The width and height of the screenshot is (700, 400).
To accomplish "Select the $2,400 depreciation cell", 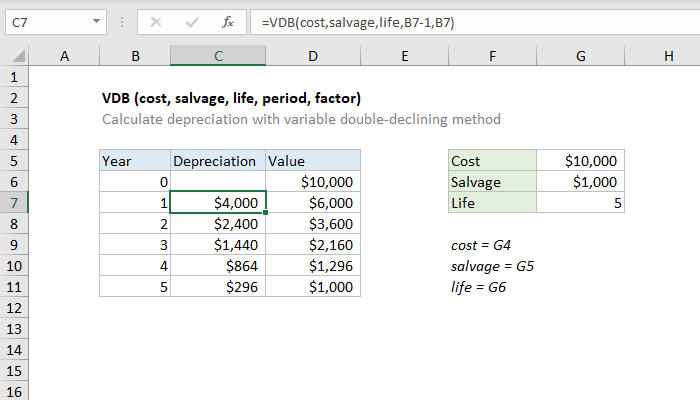I will tap(218, 224).
